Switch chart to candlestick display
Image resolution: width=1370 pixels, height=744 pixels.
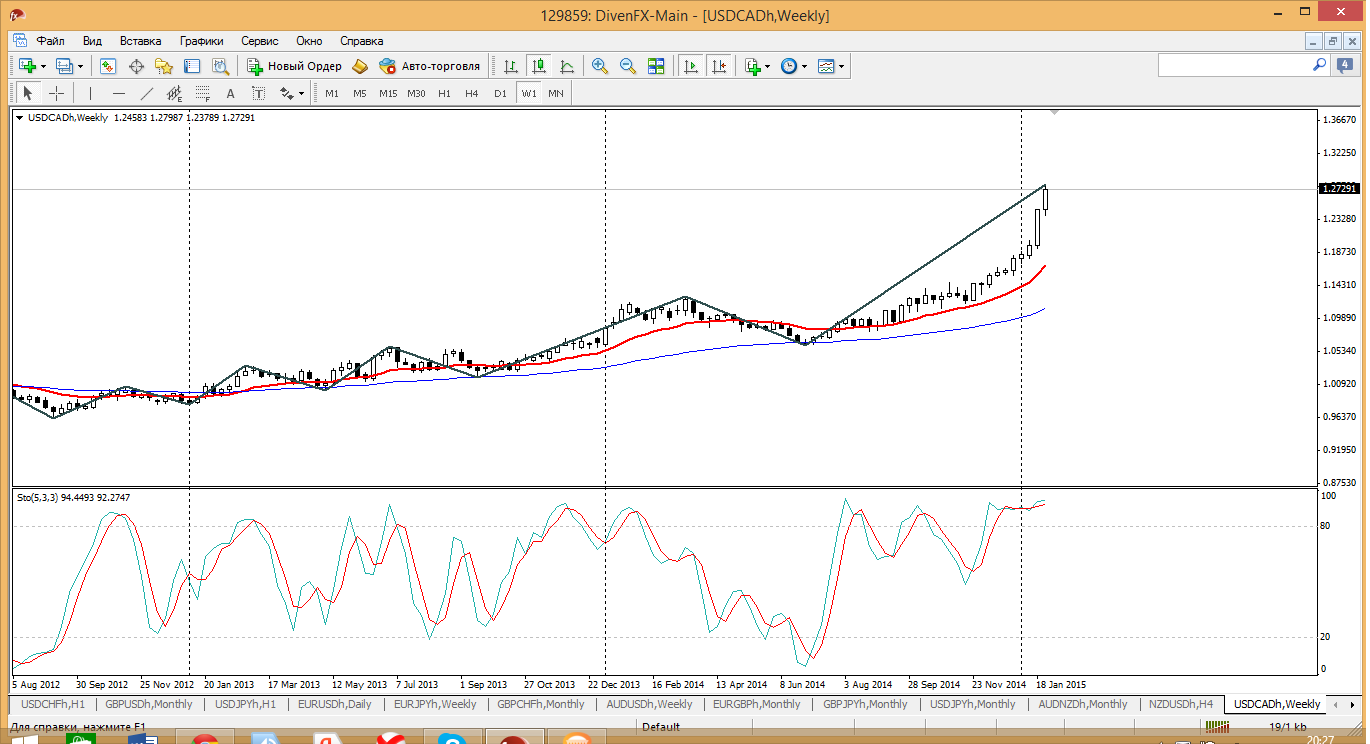[539, 66]
